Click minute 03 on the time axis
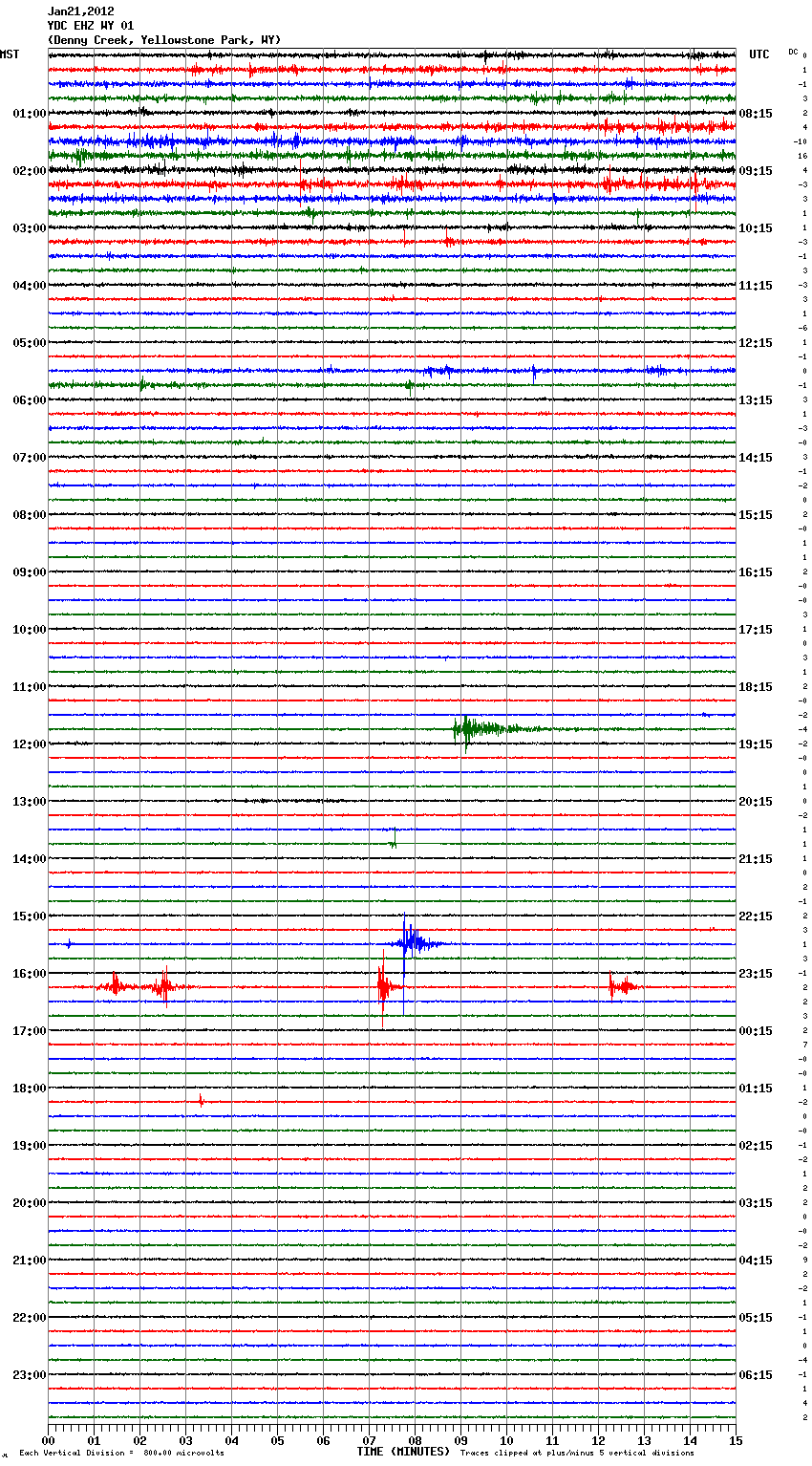 (x=185, y=1440)
